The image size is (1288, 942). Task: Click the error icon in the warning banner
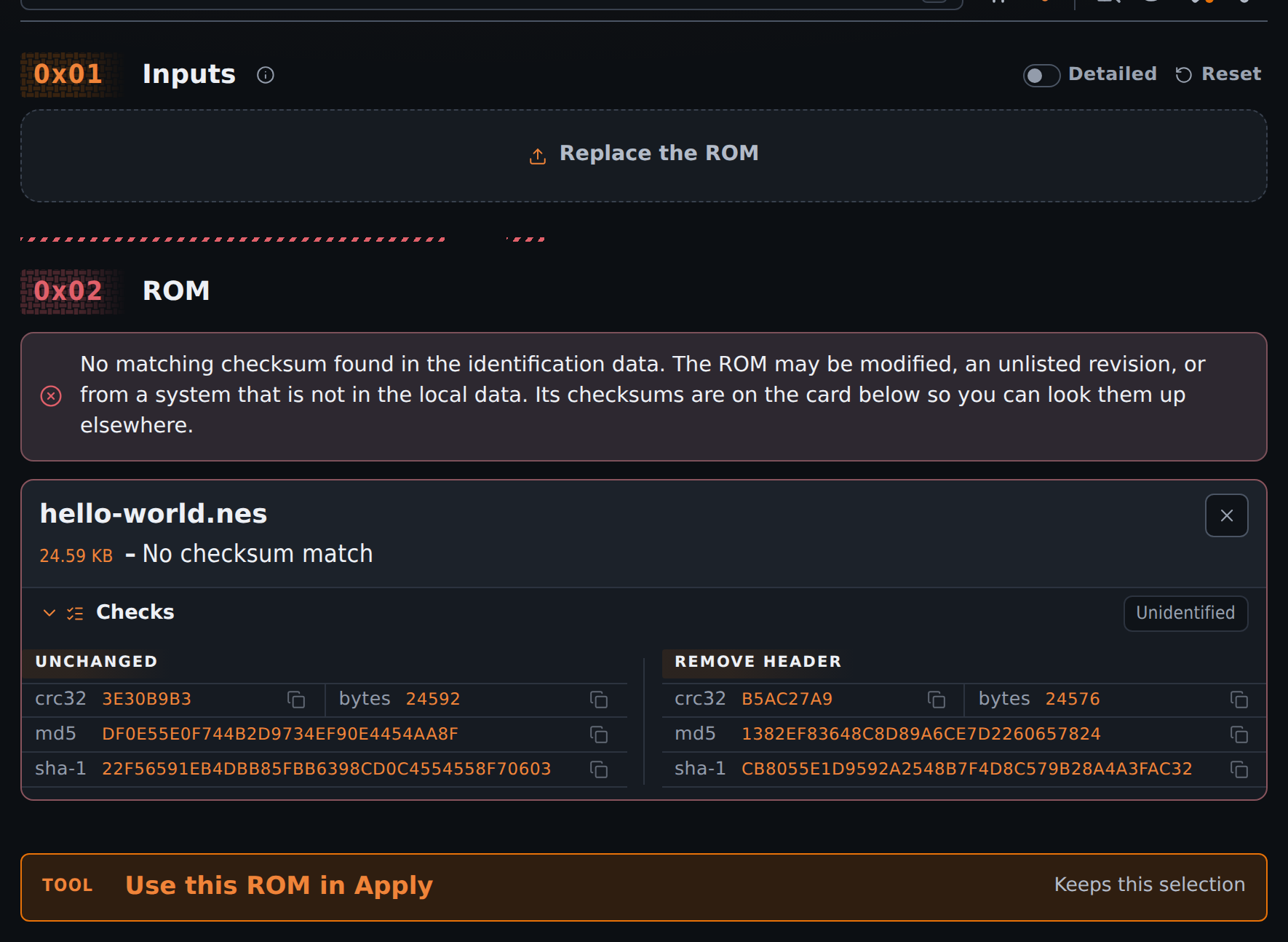(x=51, y=396)
